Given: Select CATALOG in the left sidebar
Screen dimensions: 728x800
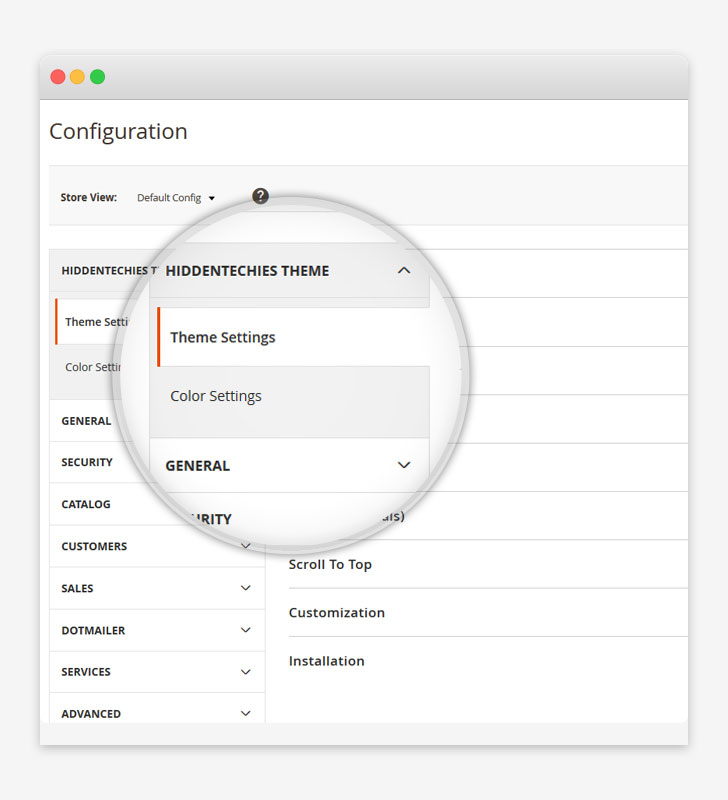Looking at the screenshot, I should click(85, 504).
